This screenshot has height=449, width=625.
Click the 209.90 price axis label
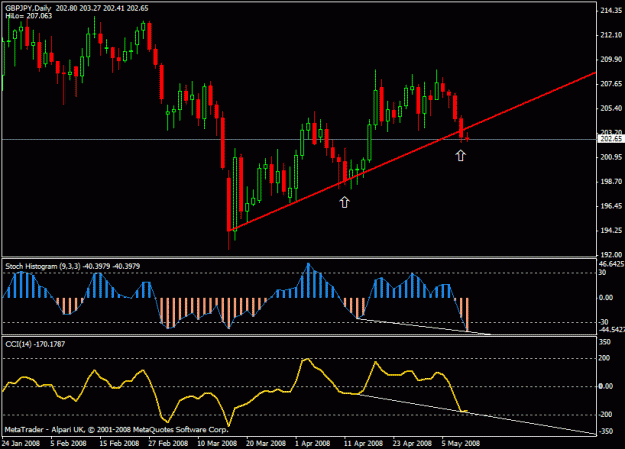[611, 59]
